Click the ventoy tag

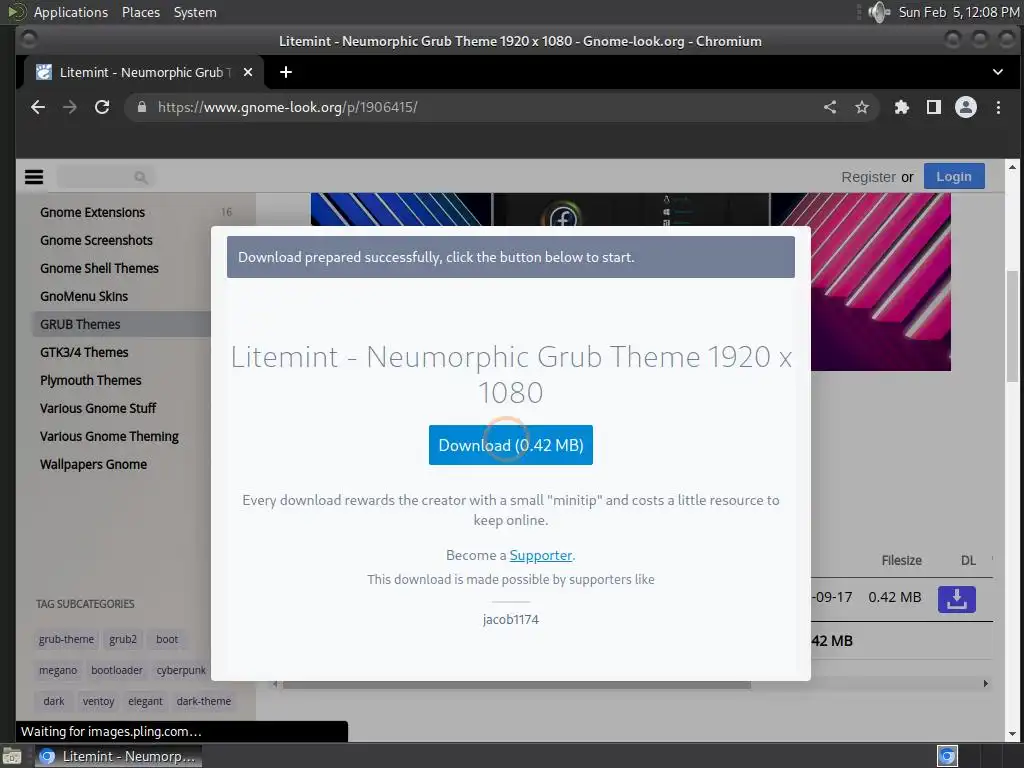click(98, 701)
